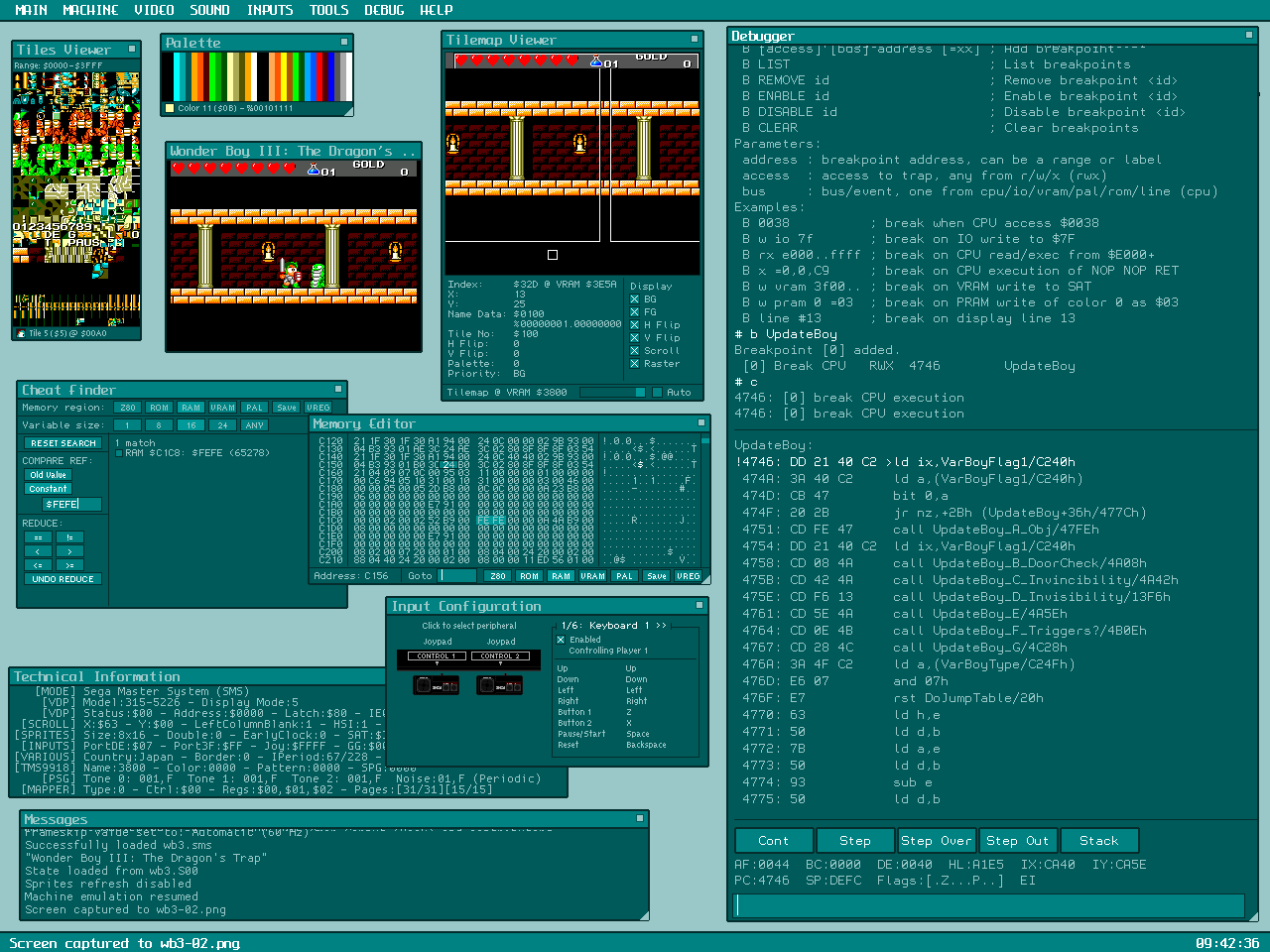
Task: Select the second joypad controller image
Action: click(500, 684)
